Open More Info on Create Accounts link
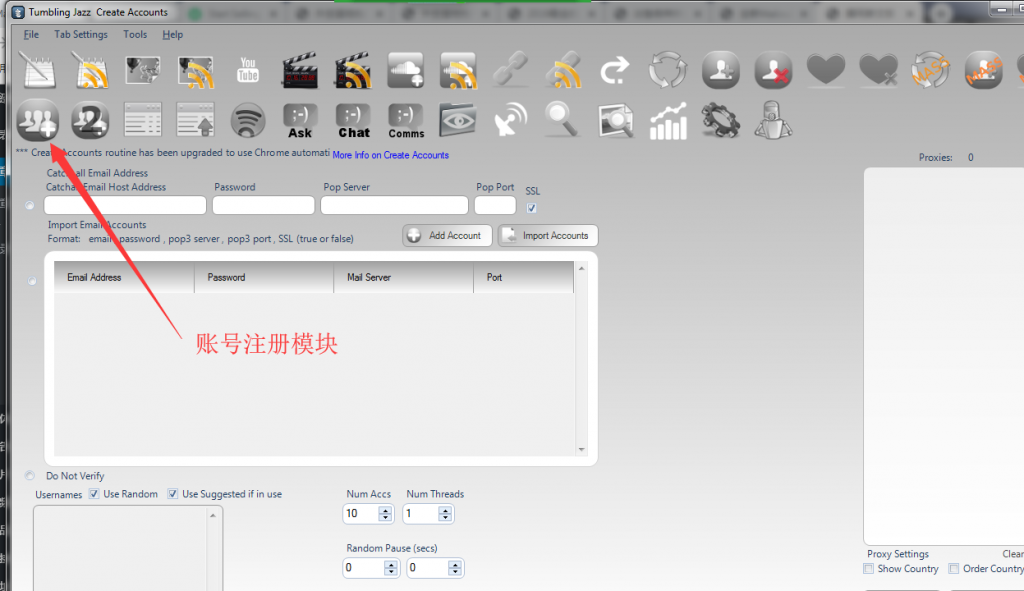 click(390, 155)
